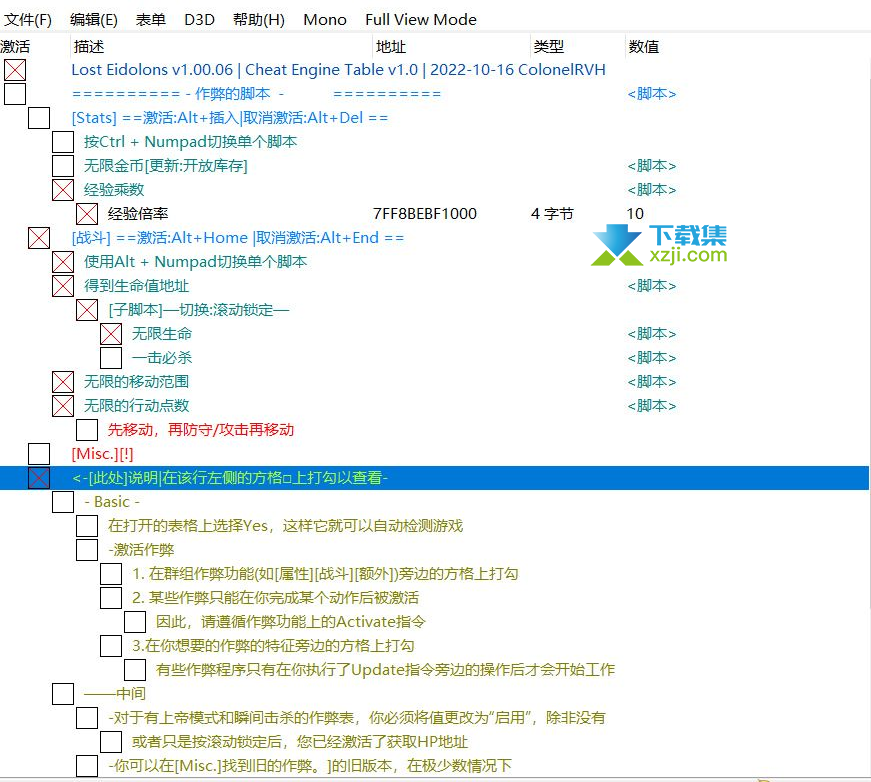Select the red 先移动，再防守/攻击再移动 text
Screen dimensions: 871x782
(201, 430)
